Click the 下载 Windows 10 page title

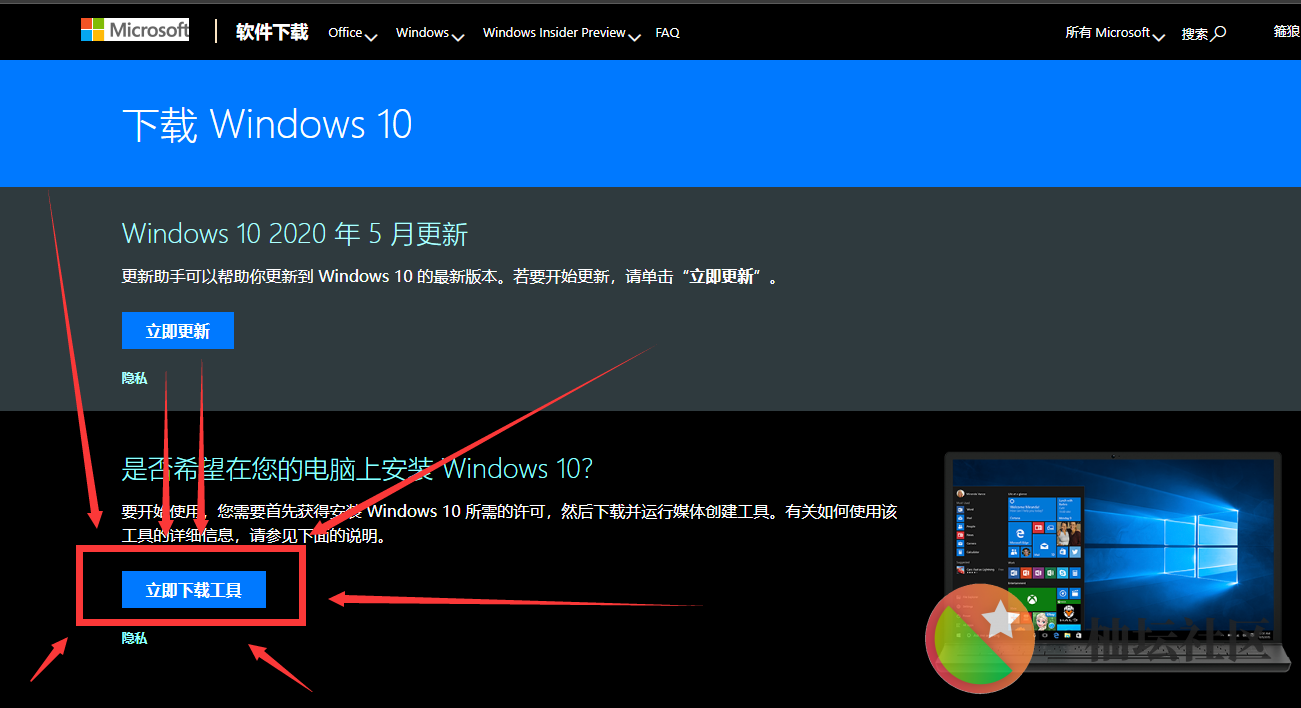[x=267, y=125]
